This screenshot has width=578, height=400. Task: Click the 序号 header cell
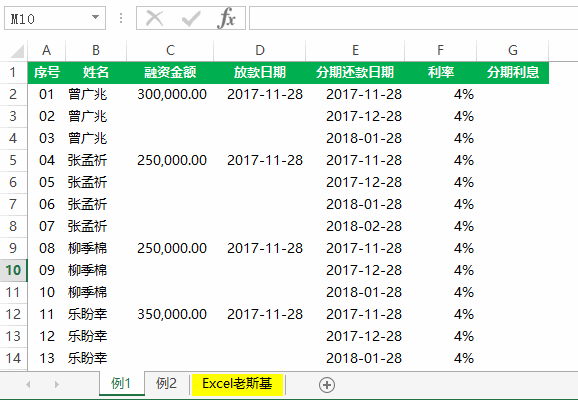coord(46,72)
